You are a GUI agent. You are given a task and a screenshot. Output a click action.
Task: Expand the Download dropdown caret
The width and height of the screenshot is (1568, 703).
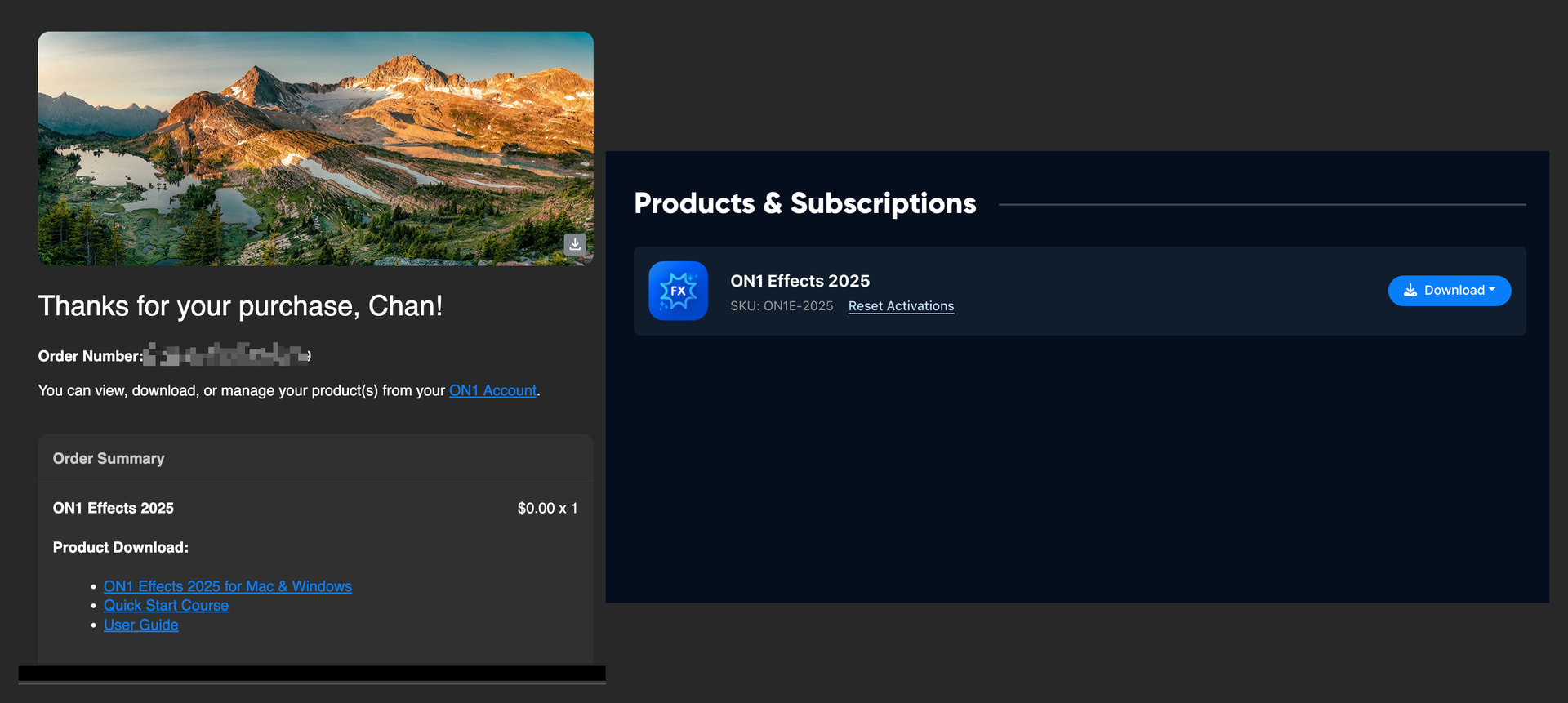pyautogui.click(x=1492, y=290)
